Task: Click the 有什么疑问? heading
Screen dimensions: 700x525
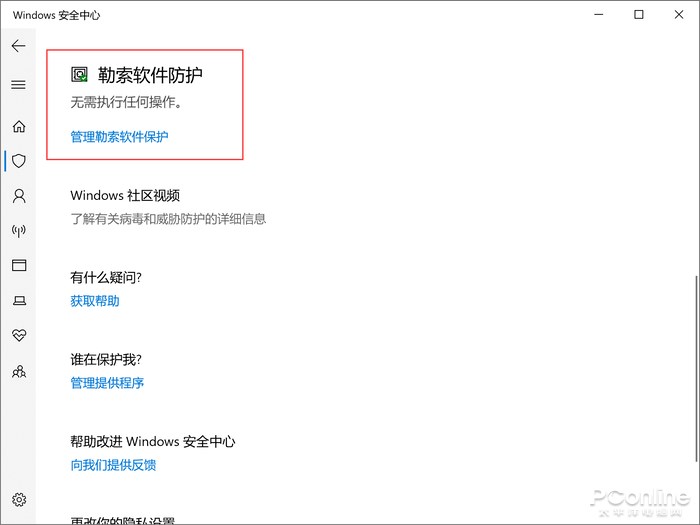Action: pyautogui.click(x=106, y=278)
